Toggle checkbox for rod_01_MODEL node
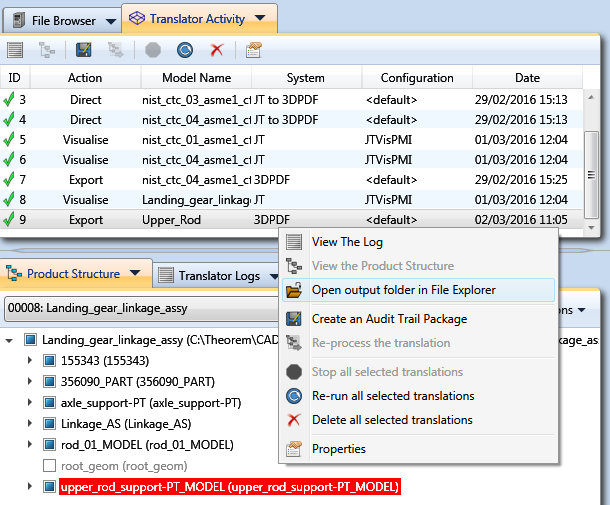Image resolution: width=610 pixels, height=505 pixels. click(x=49, y=445)
